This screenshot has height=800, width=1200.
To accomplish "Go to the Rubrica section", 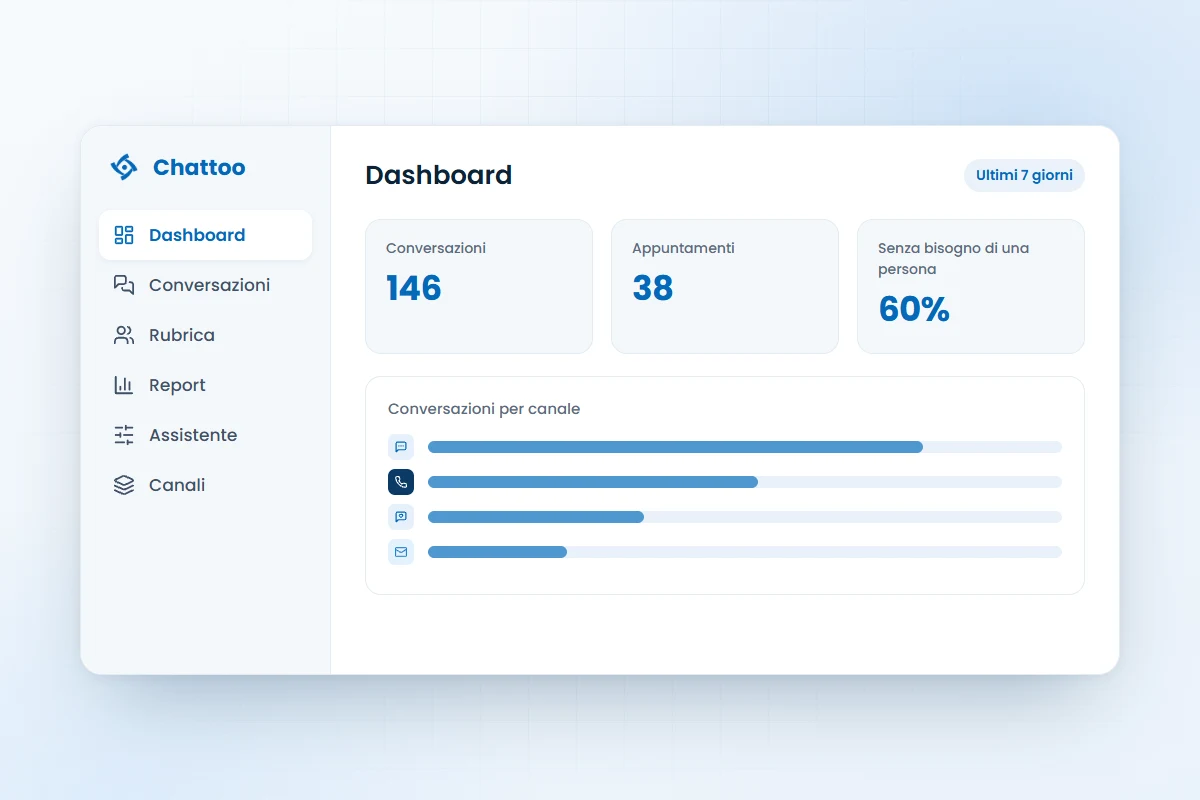I will 205,335.
